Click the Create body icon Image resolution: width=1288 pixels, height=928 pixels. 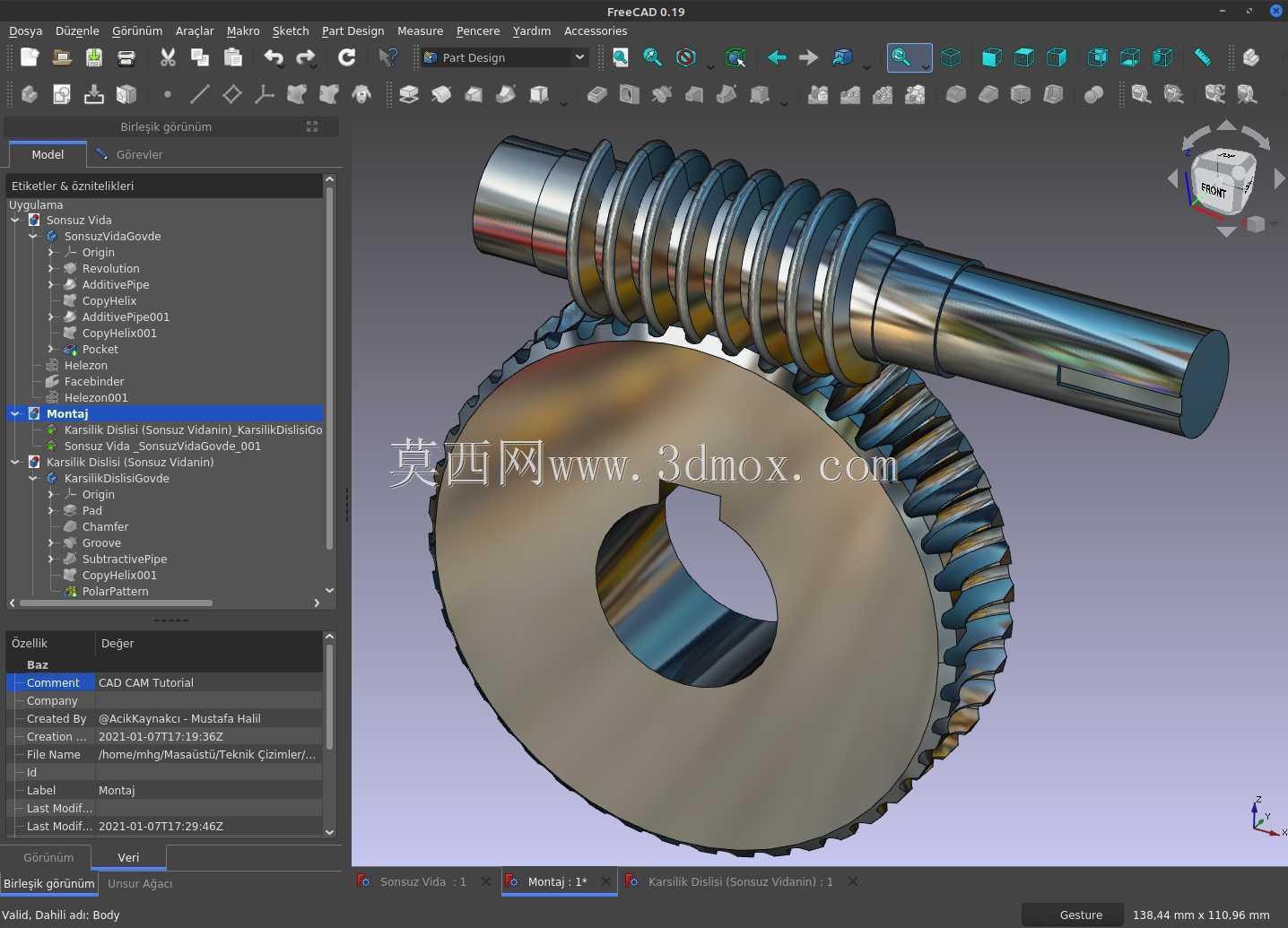[30, 94]
